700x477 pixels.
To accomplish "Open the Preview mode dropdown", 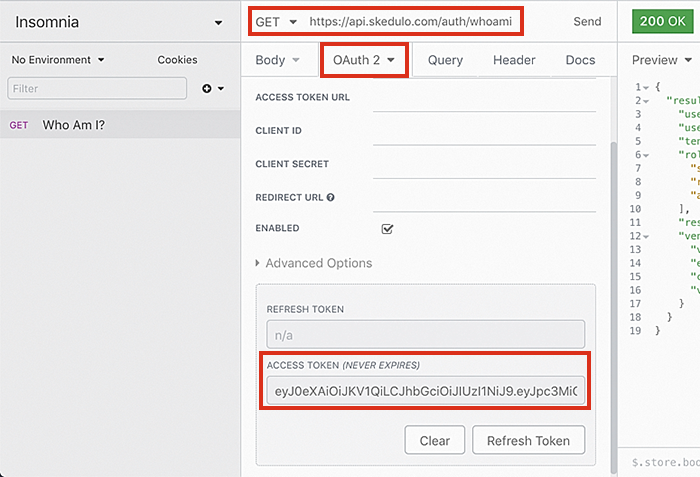I will [662, 60].
